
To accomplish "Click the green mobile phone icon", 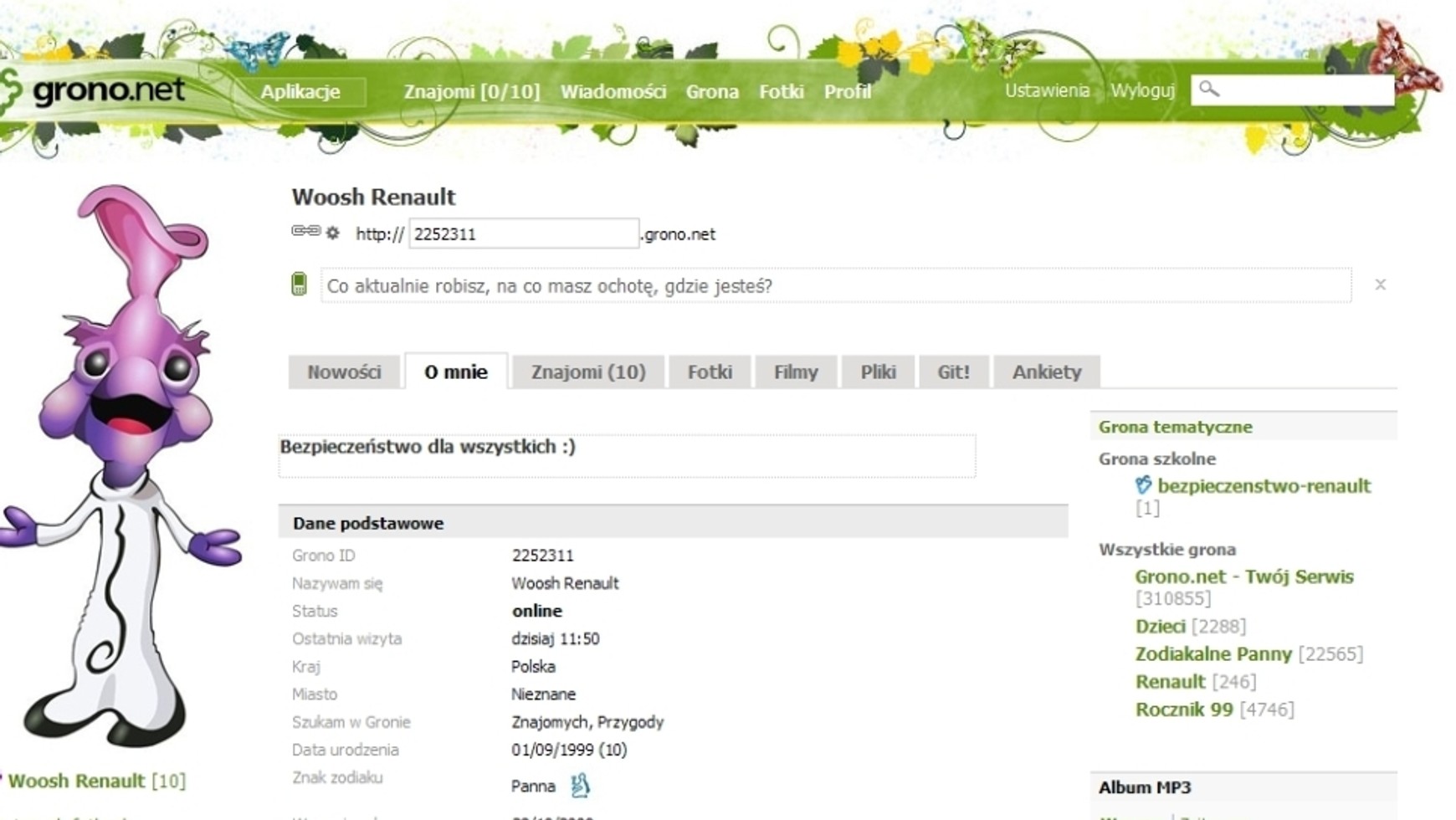I will click(x=299, y=284).
